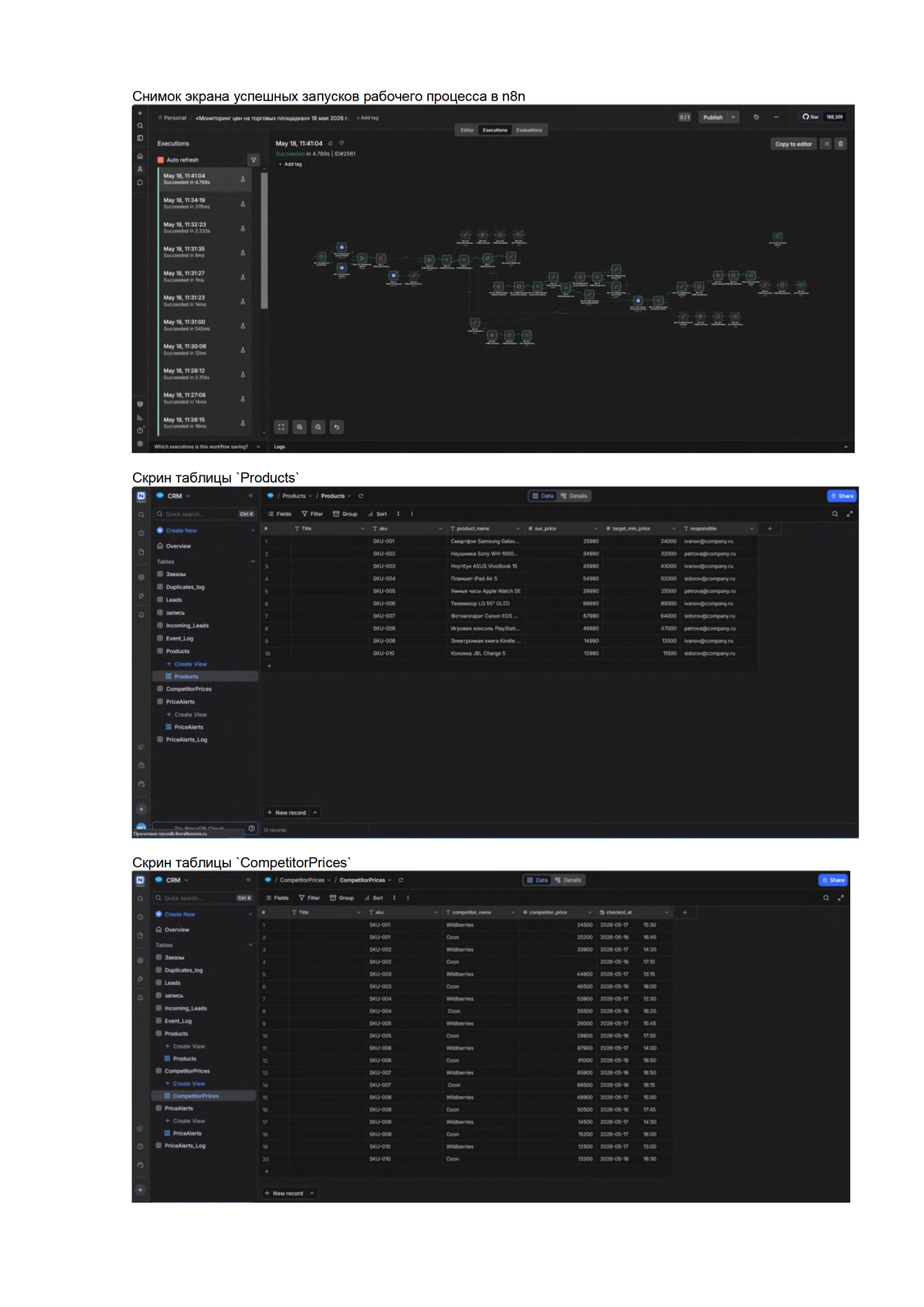Delete the execution with the trash icon
Screen dimensions: 924x1307
(x=841, y=144)
